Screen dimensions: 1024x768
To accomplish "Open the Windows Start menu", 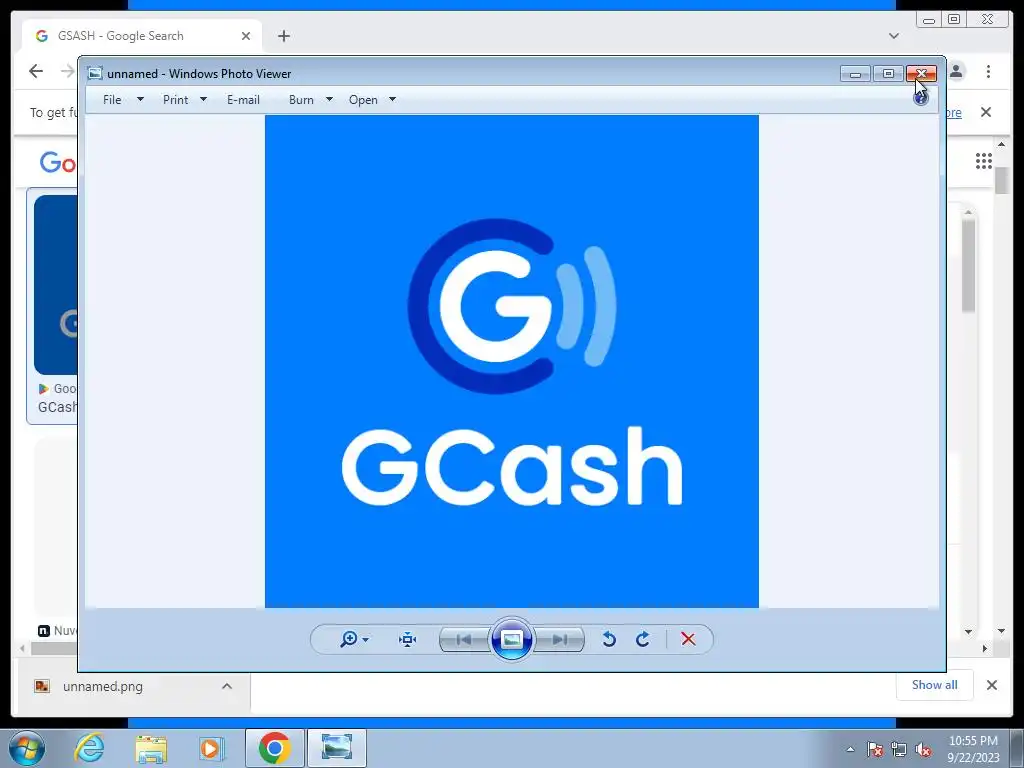I will [27, 748].
